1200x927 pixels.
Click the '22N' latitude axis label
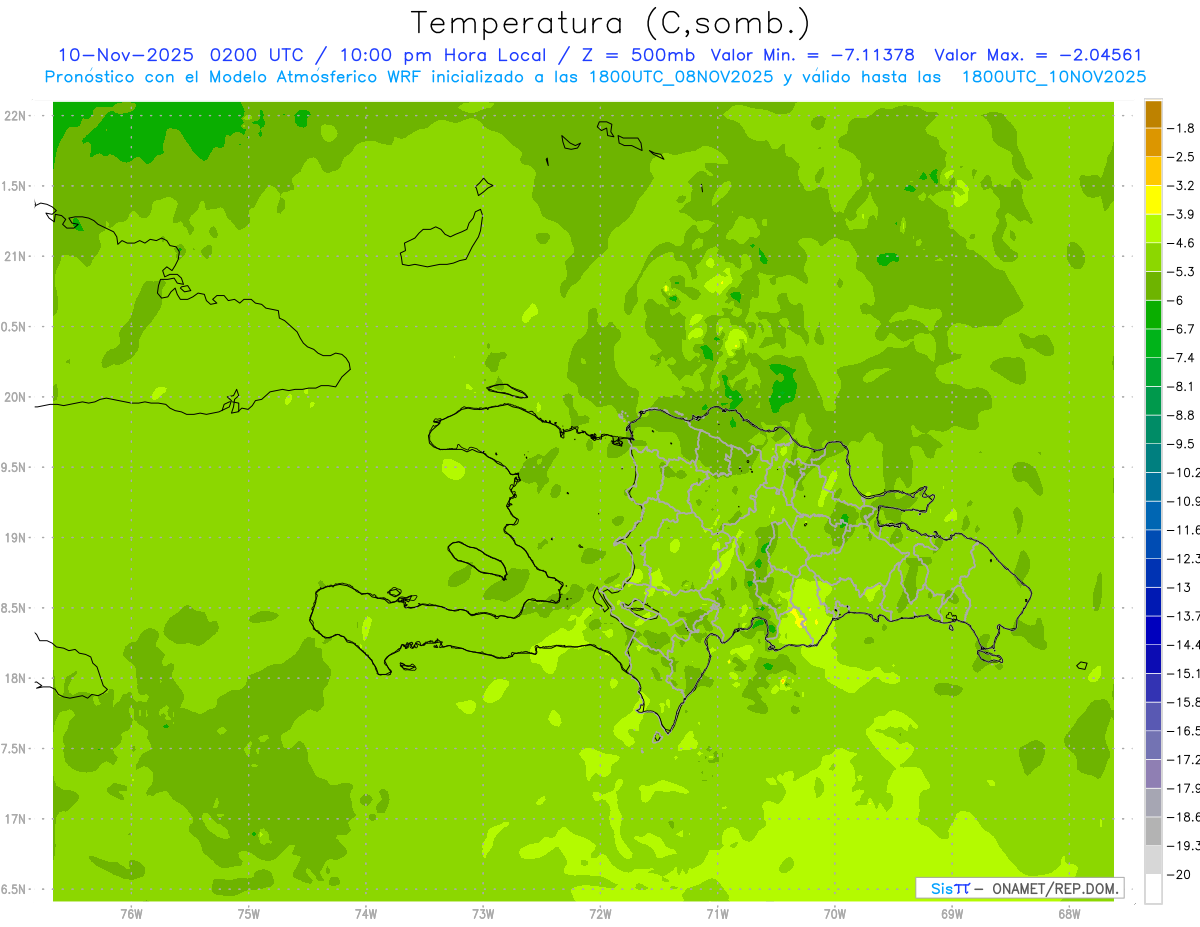(16, 116)
